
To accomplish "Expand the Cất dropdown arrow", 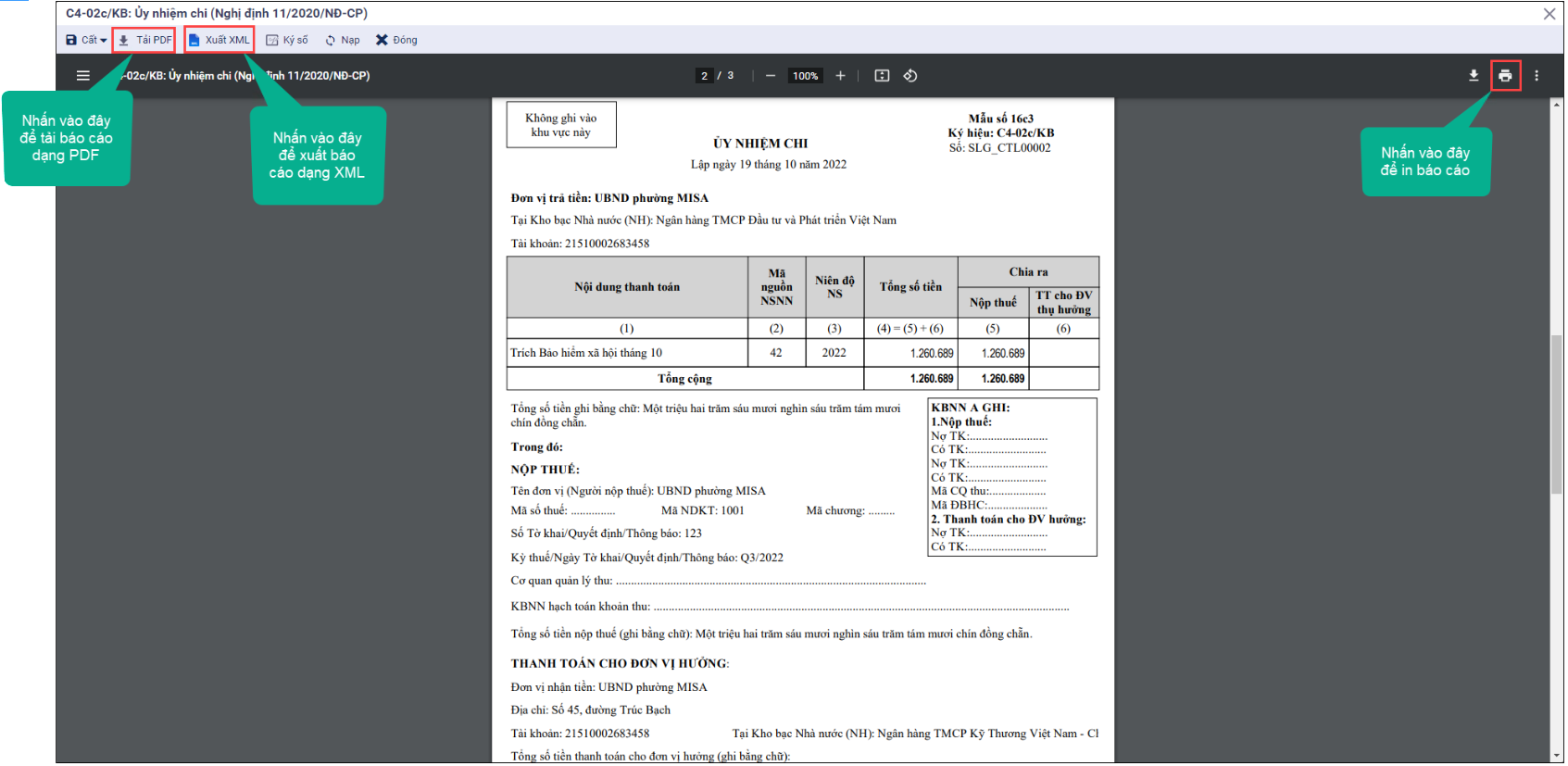I will tap(104, 41).
